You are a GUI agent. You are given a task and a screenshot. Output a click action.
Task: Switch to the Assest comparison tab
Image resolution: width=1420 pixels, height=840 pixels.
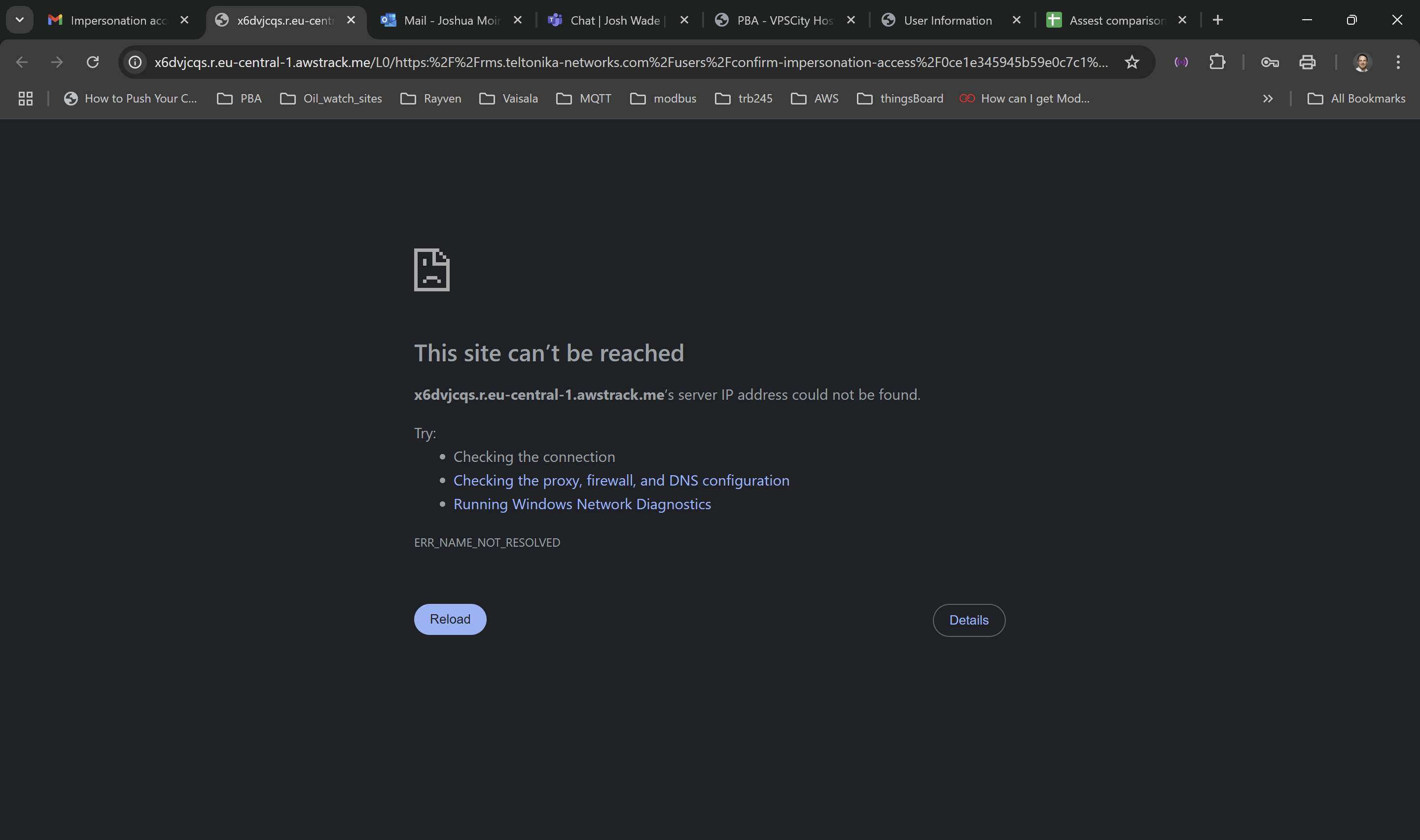(1116, 20)
